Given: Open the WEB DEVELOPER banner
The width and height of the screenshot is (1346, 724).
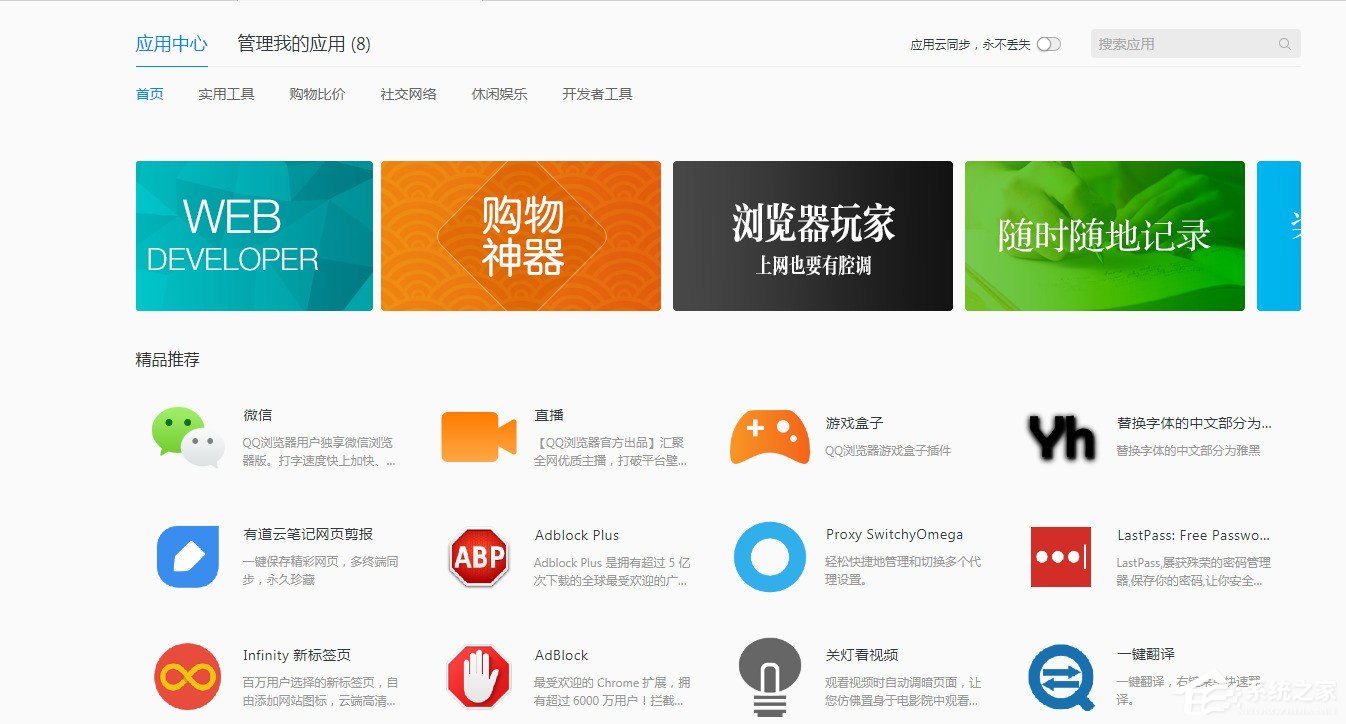Looking at the screenshot, I should point(254,236).
